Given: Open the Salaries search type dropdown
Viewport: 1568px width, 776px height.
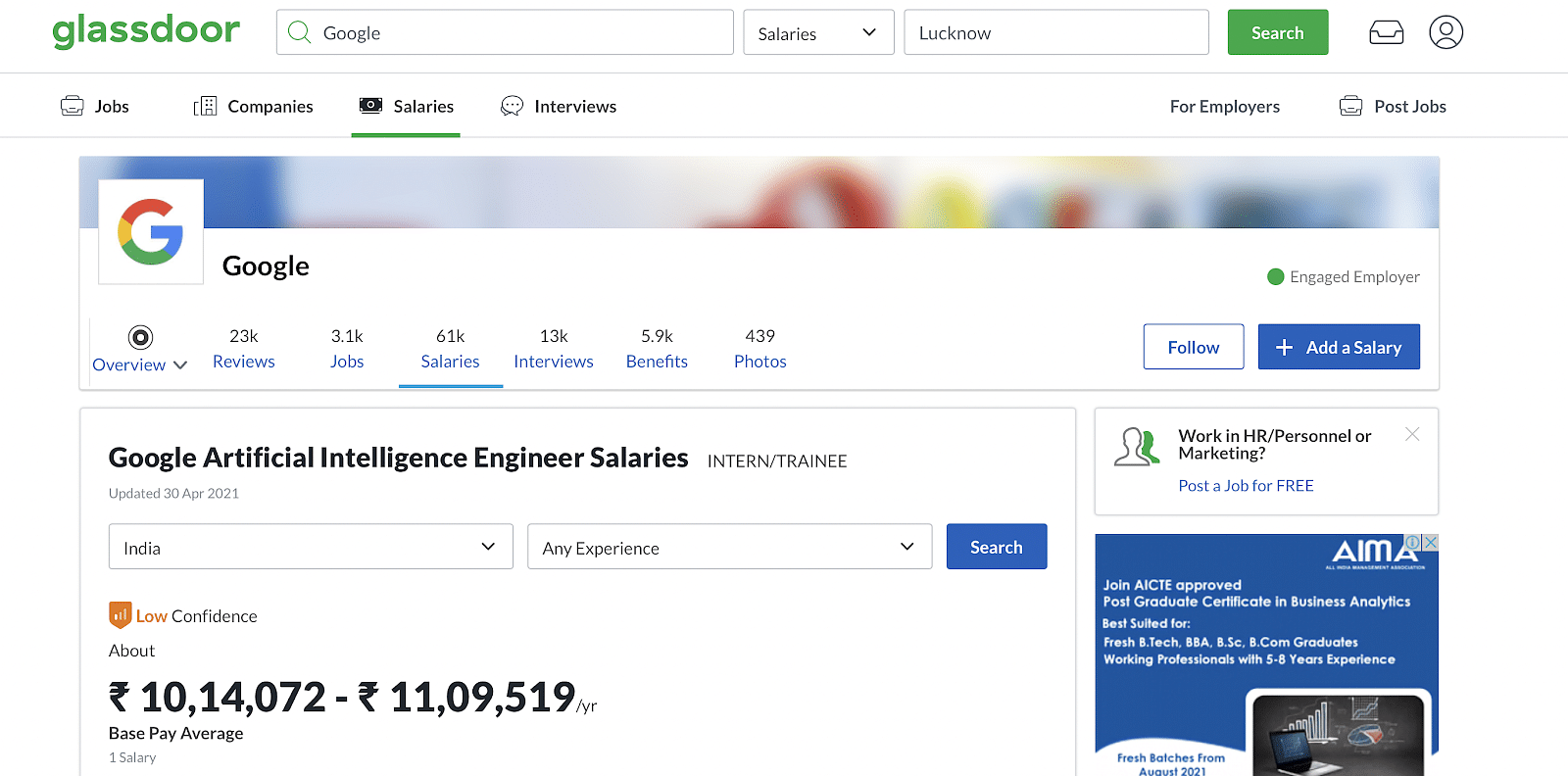Looking at the screenshot, I should tap(818, 32).
